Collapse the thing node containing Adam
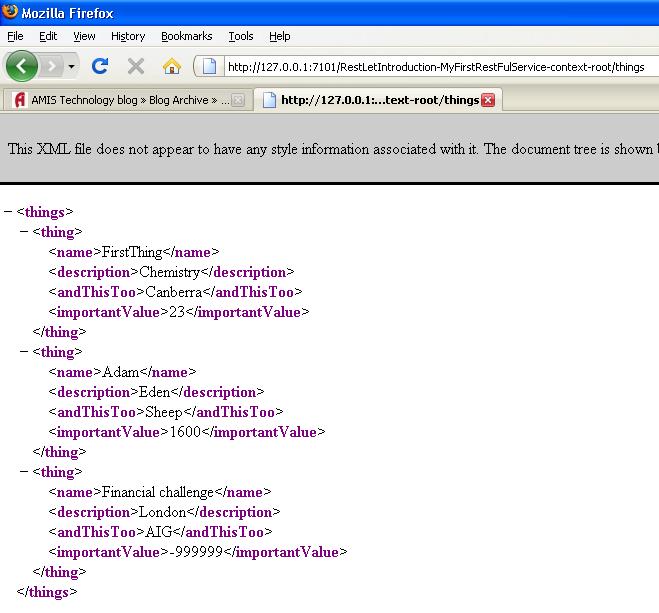The height and width of the screenshot is (613, 659). click(x=25, y=352)
